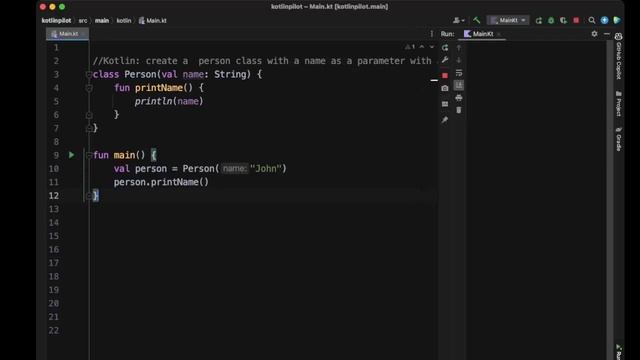Click the Print icon in Run console
The image size is (640, 360).
(x=459, y=98)
